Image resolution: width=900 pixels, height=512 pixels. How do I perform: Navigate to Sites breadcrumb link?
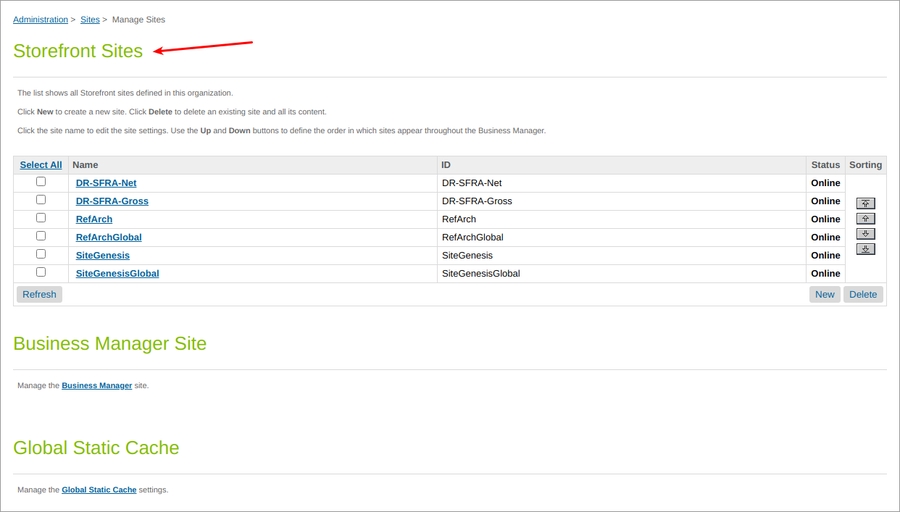coord(90,20)
